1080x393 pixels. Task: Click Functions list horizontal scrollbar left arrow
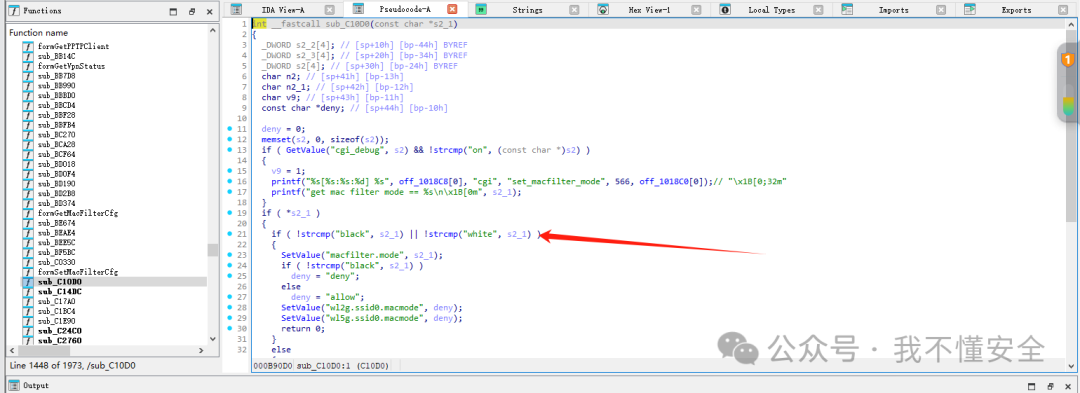point(11,350)
